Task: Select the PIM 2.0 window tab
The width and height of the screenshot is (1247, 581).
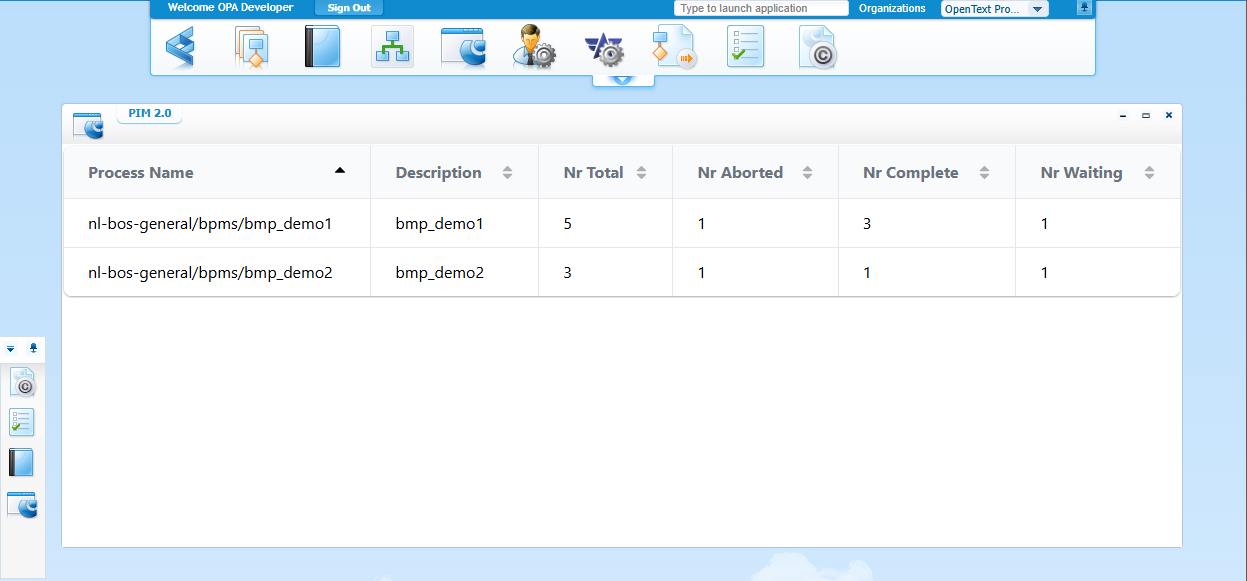Action: click(x=150, y=113)
